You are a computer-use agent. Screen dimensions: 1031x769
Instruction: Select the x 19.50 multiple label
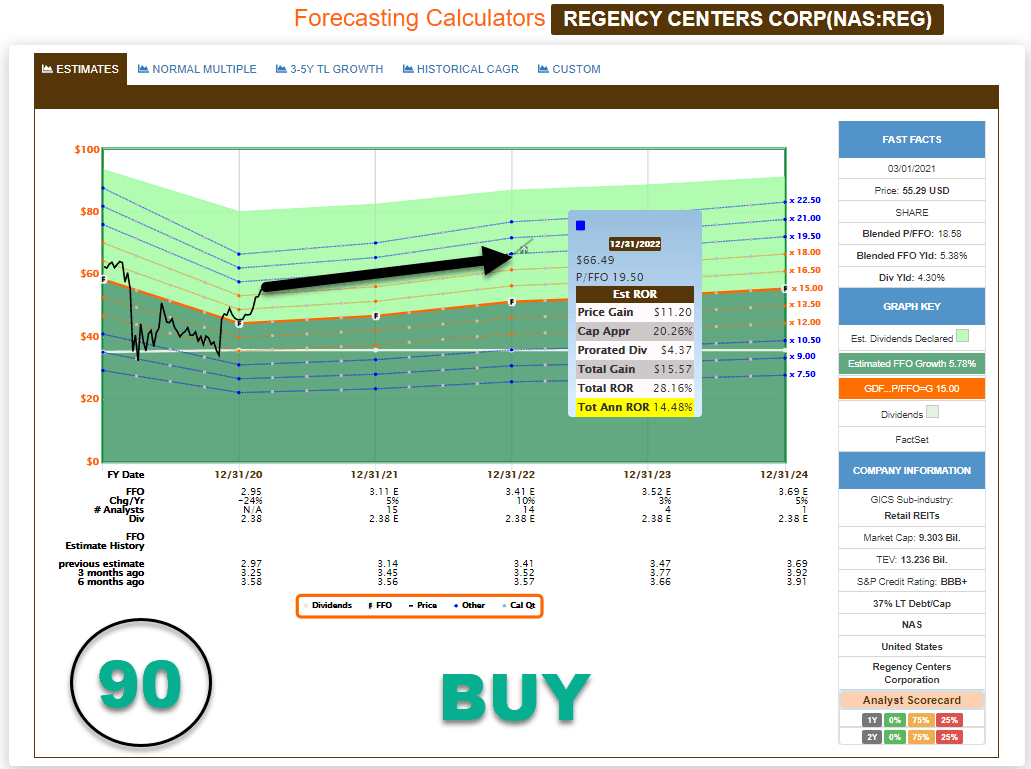coord(805,236)
